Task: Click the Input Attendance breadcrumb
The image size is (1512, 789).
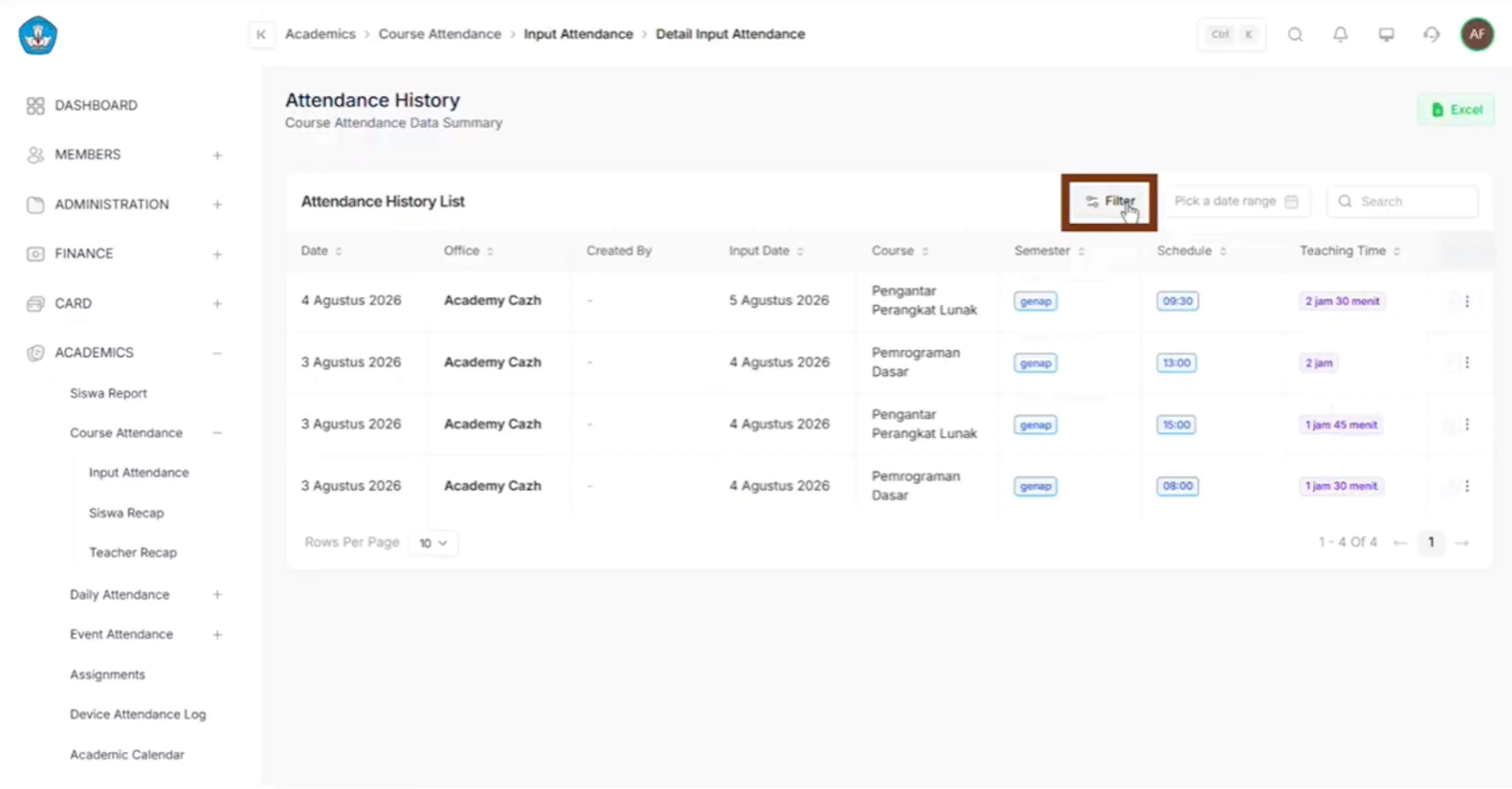Action: 578,35
